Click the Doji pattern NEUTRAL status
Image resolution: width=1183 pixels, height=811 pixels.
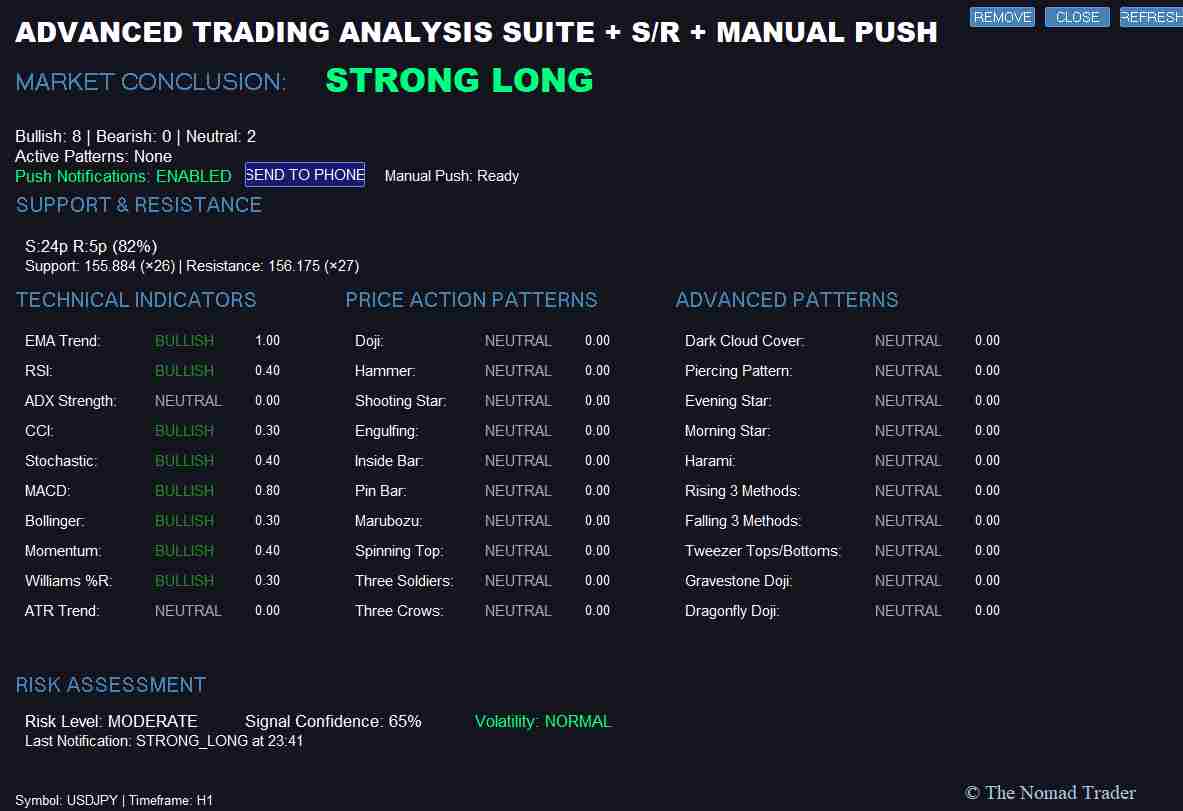click(x=518, y=340)
